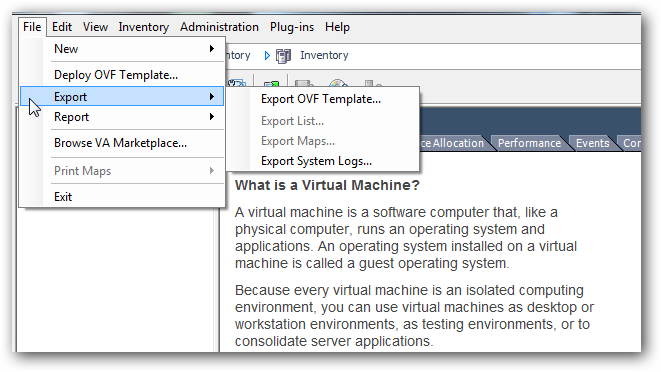Switch to the Performance tab
The width and height of the screenshot is (661, 372).
tap(529, 143)
